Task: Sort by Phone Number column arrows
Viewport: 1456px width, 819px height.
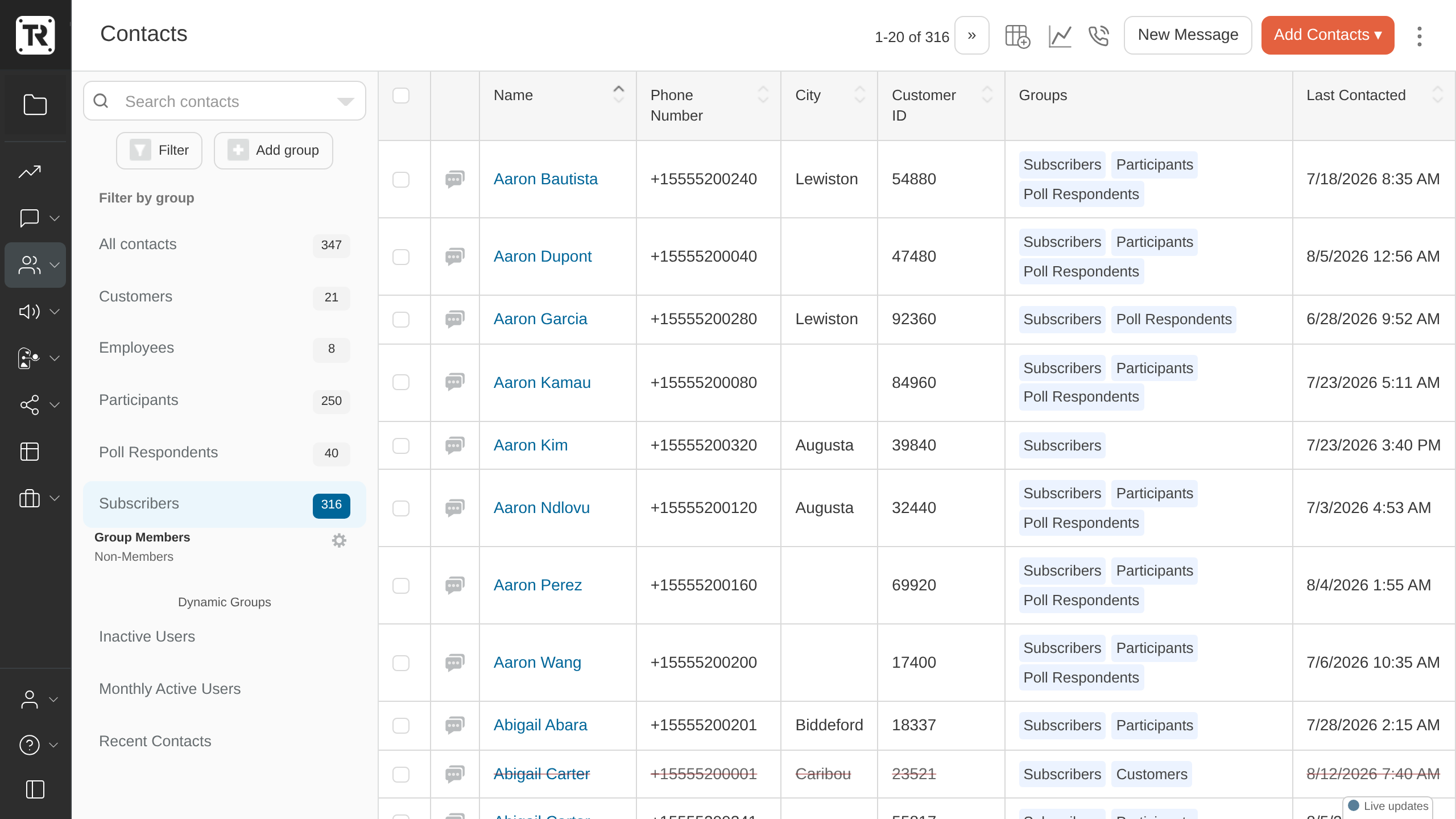Action: coord(763,94)
